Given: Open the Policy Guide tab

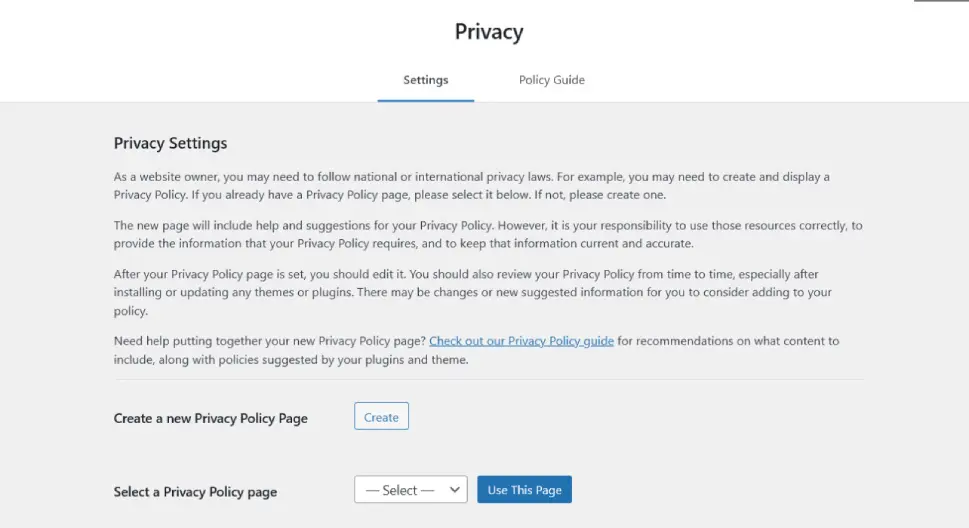Looking at the screenshot, I should click(551, 80).
